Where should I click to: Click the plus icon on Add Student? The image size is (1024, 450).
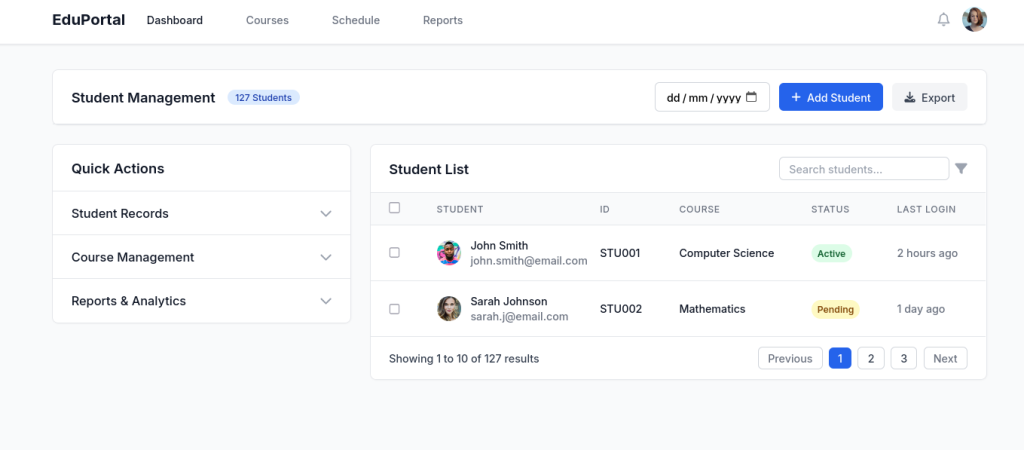(796, 97)
